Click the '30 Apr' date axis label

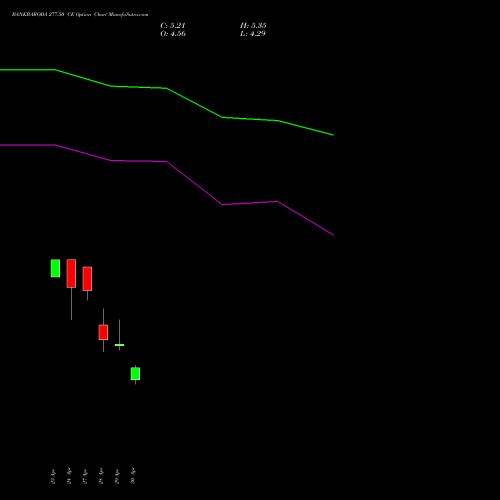point(133,476)
